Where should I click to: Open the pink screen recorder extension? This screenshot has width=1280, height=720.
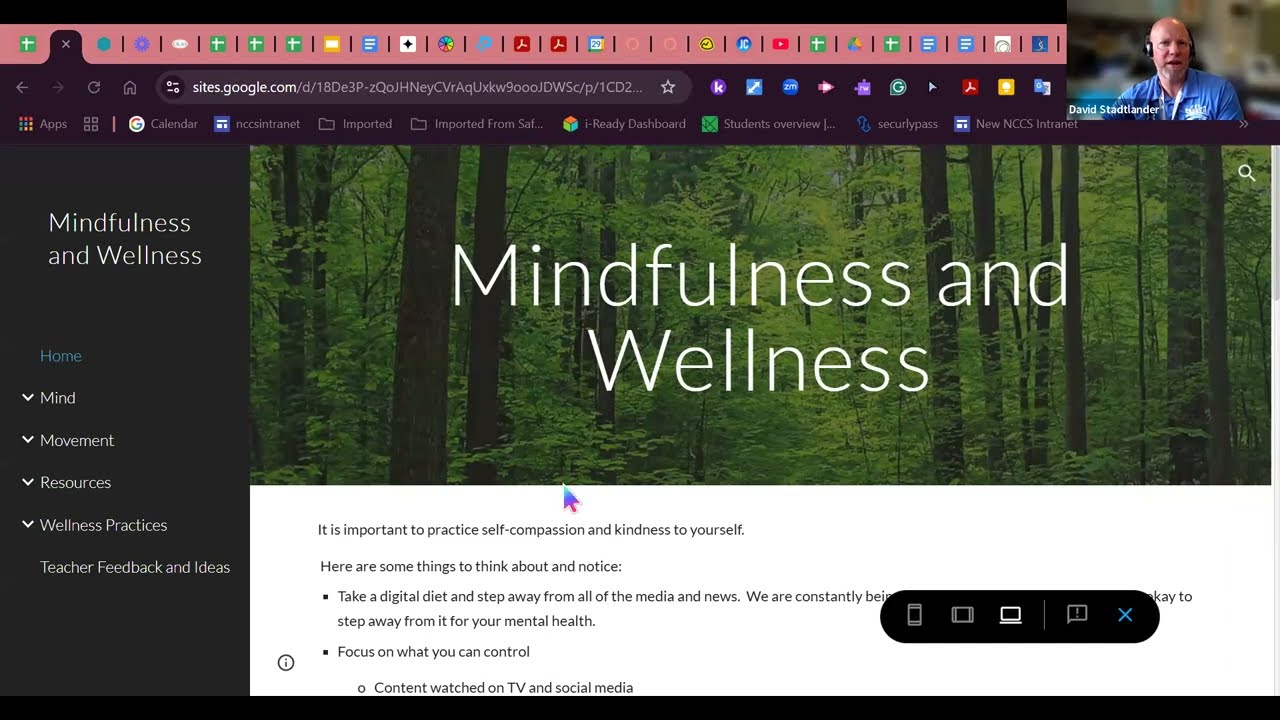pos(826,87)
